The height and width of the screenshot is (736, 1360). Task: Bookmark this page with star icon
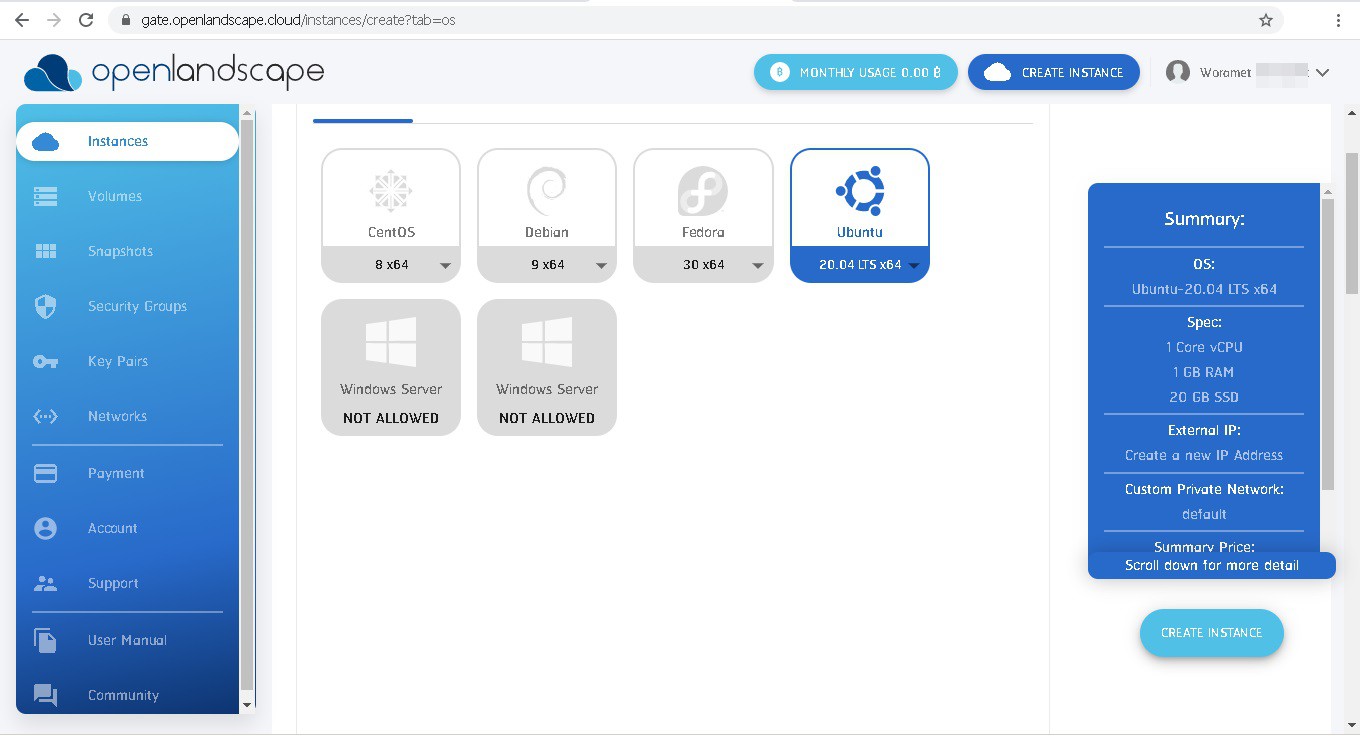click(x=1266, y=20)
